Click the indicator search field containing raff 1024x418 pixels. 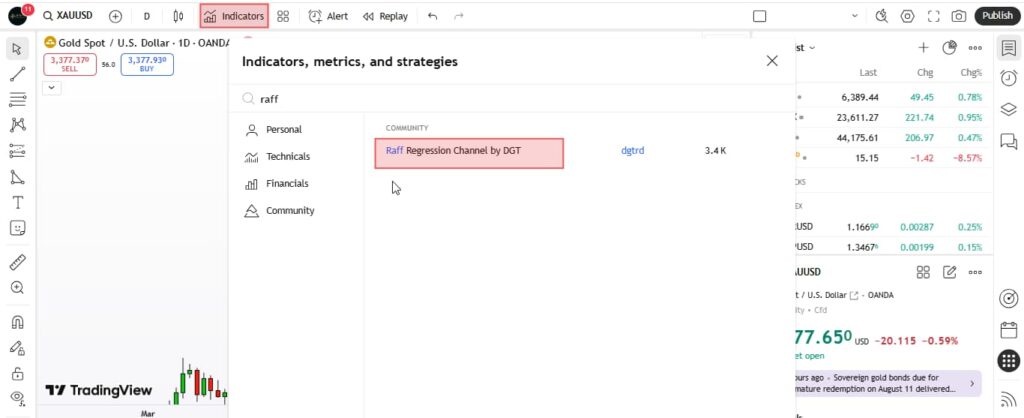[512, 99]
